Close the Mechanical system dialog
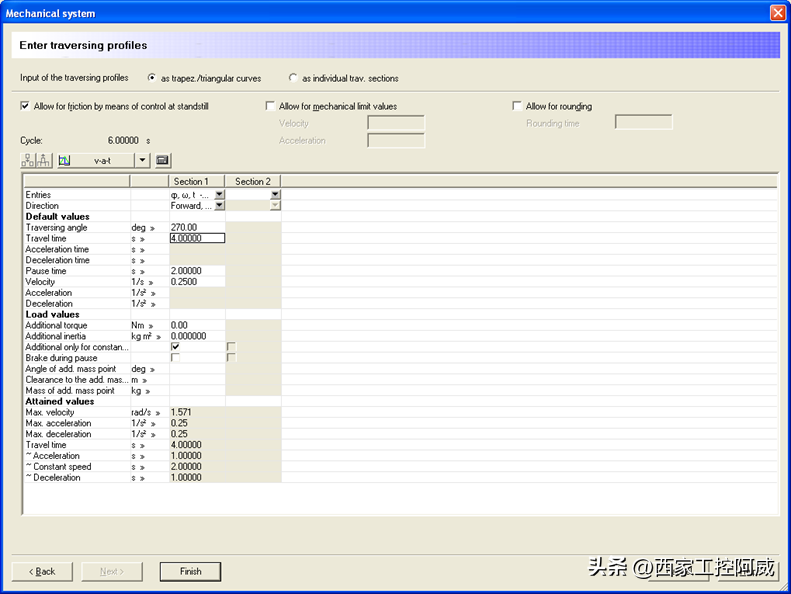 (777, 13)
